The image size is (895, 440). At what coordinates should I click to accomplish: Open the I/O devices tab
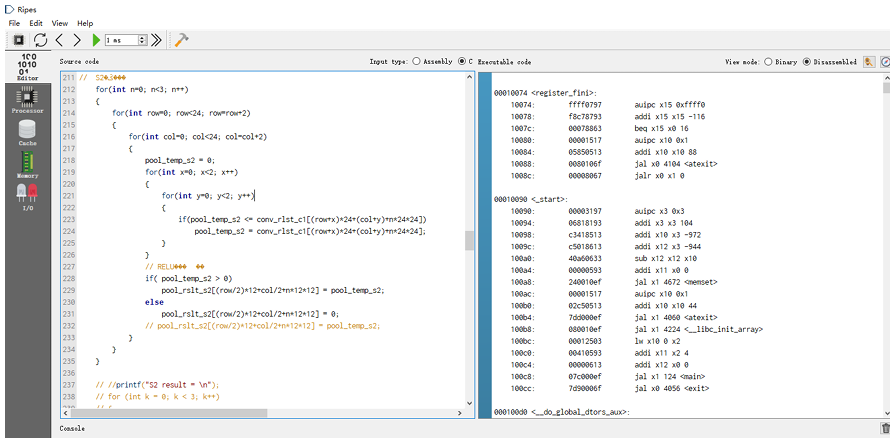click(27, 195)
